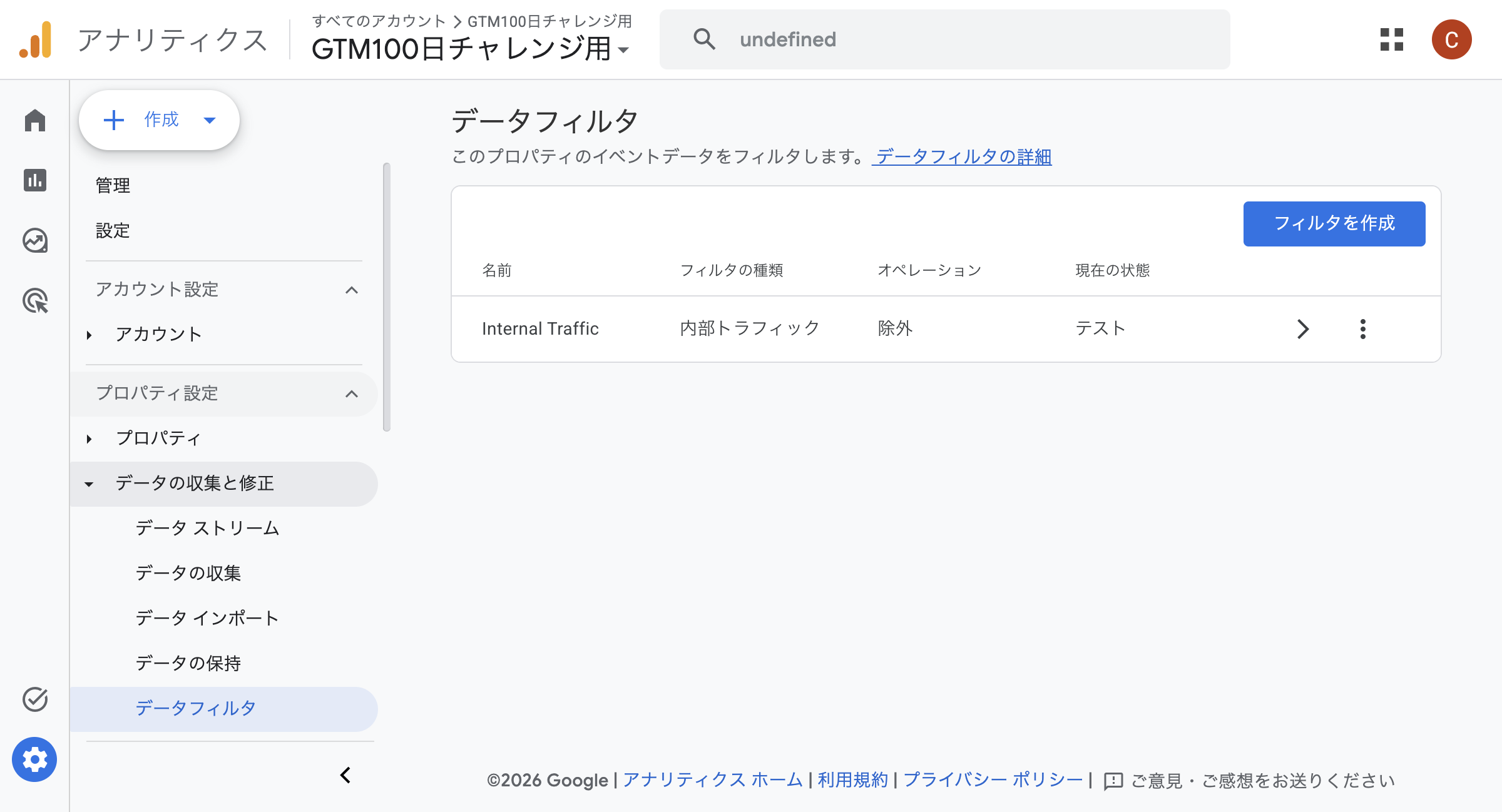Open Internal Traffic filter details chevron
Image resolution: width=1502 pixels, height=812 pixels.
(1303, 329)
